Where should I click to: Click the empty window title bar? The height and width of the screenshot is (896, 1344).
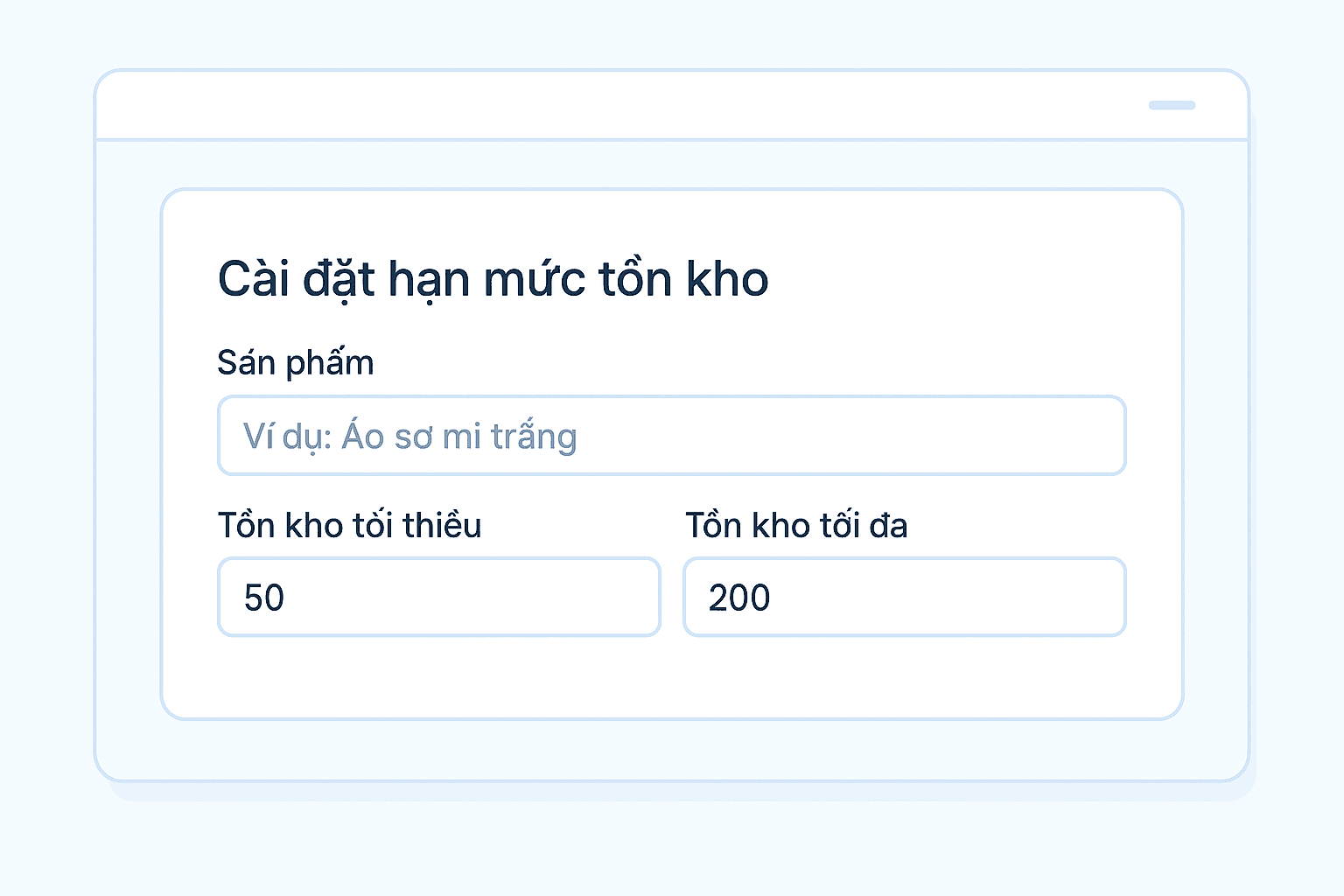[x=612, y=105]
